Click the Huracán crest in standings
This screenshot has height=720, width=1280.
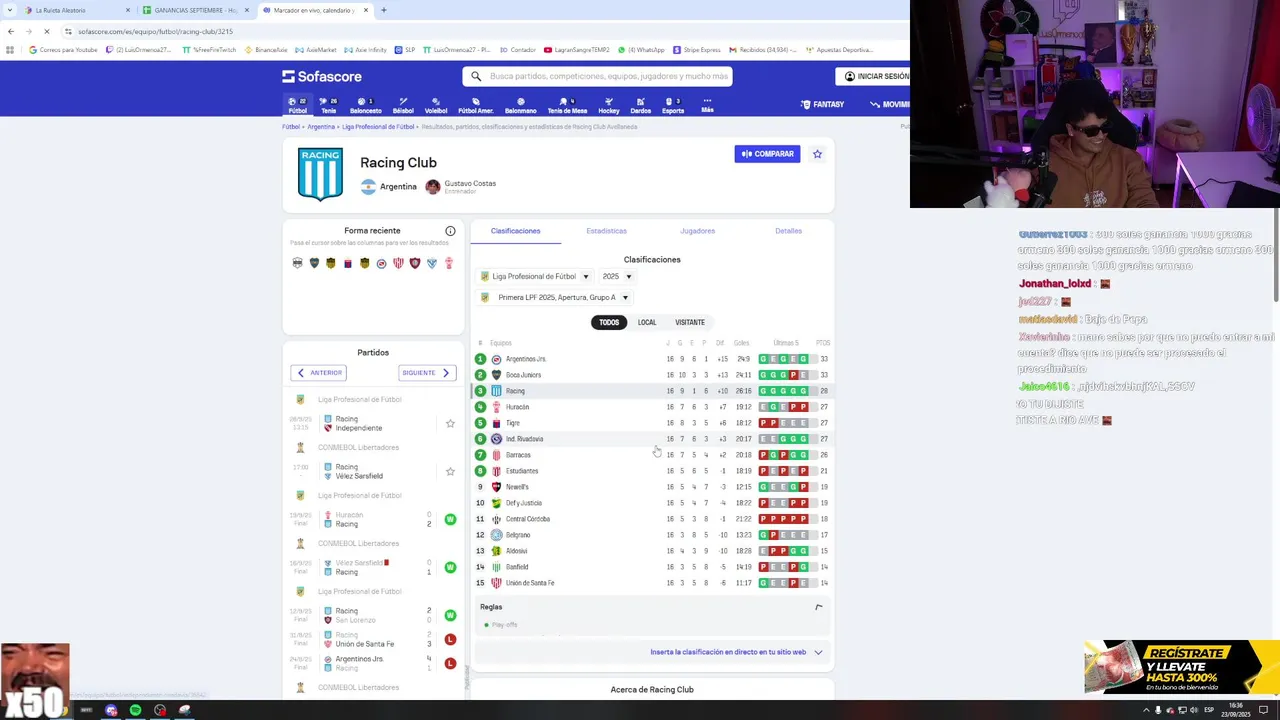coord(496,407)
